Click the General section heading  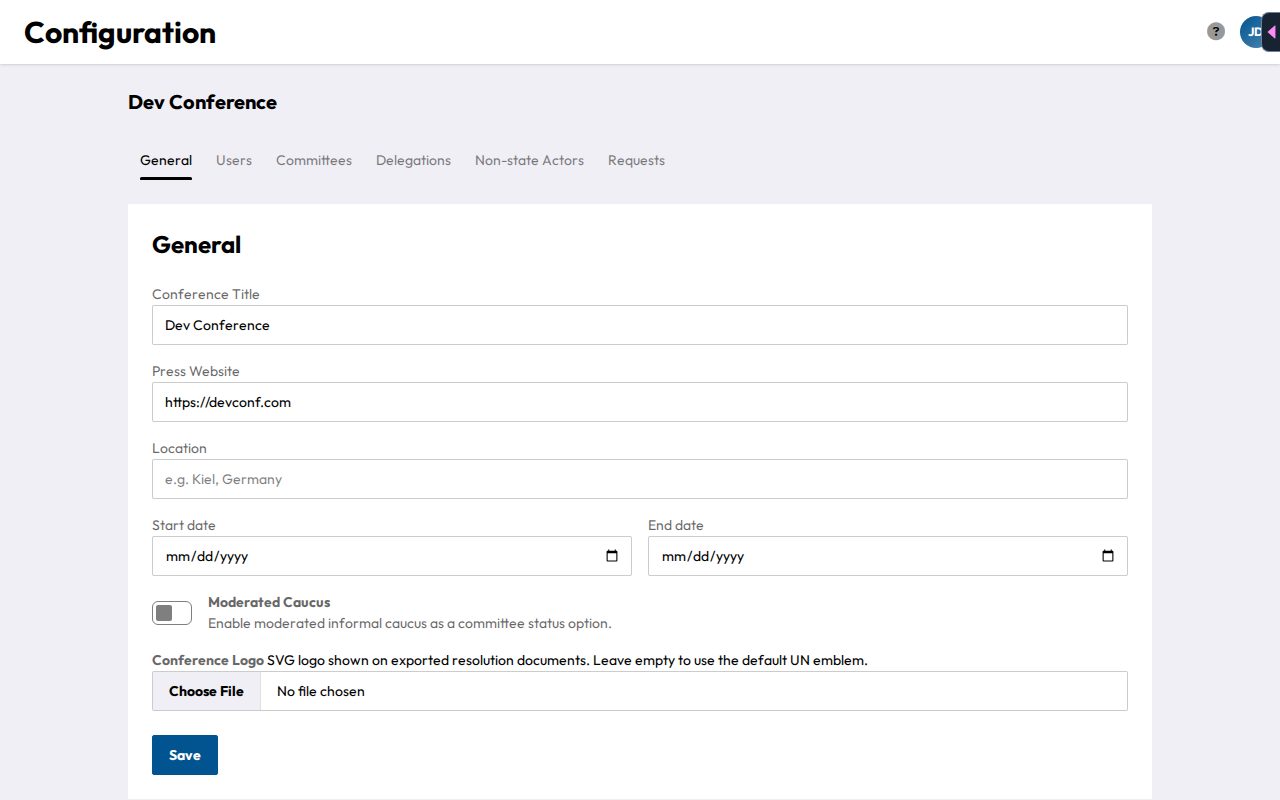pyautogui.click(x=196, y=245)
